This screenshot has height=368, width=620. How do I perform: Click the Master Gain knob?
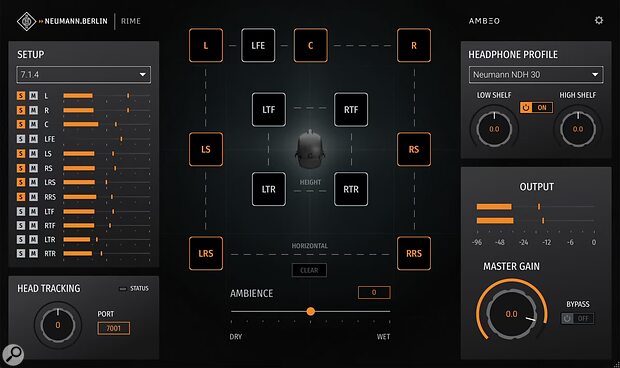[511, 314]
